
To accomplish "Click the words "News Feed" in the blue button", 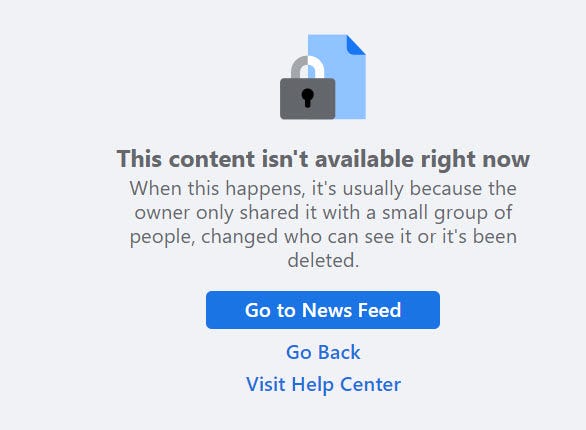I will tap(351, 310).
